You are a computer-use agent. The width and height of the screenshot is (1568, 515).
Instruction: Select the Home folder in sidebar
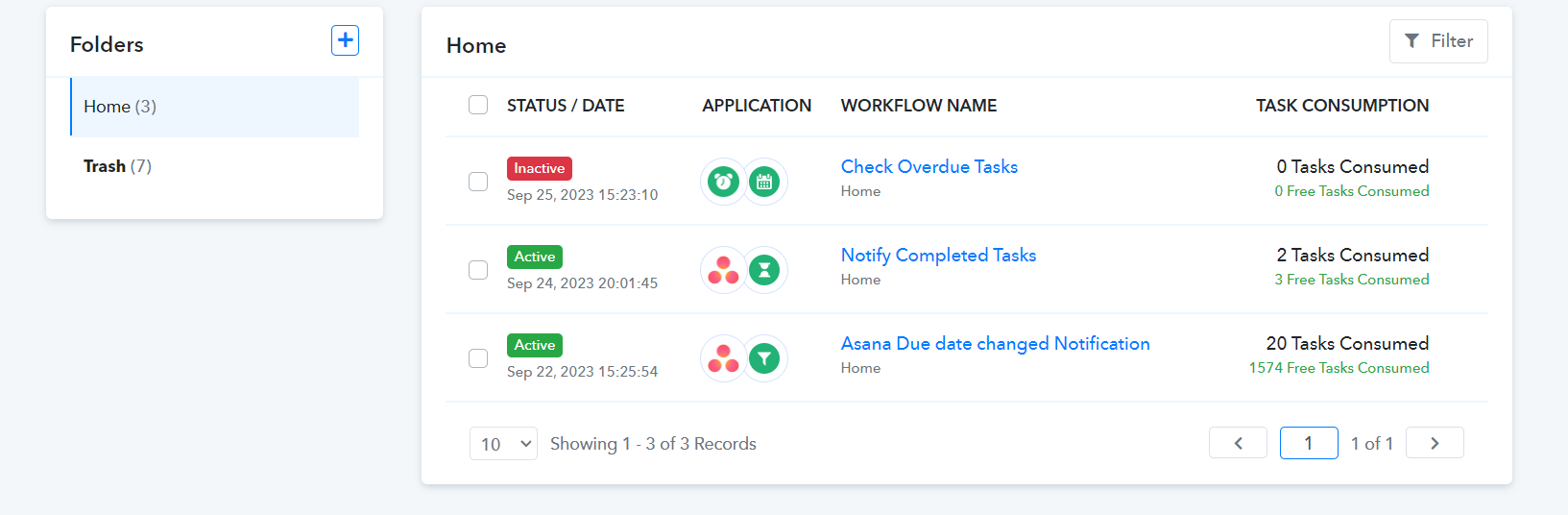point(215,107)
